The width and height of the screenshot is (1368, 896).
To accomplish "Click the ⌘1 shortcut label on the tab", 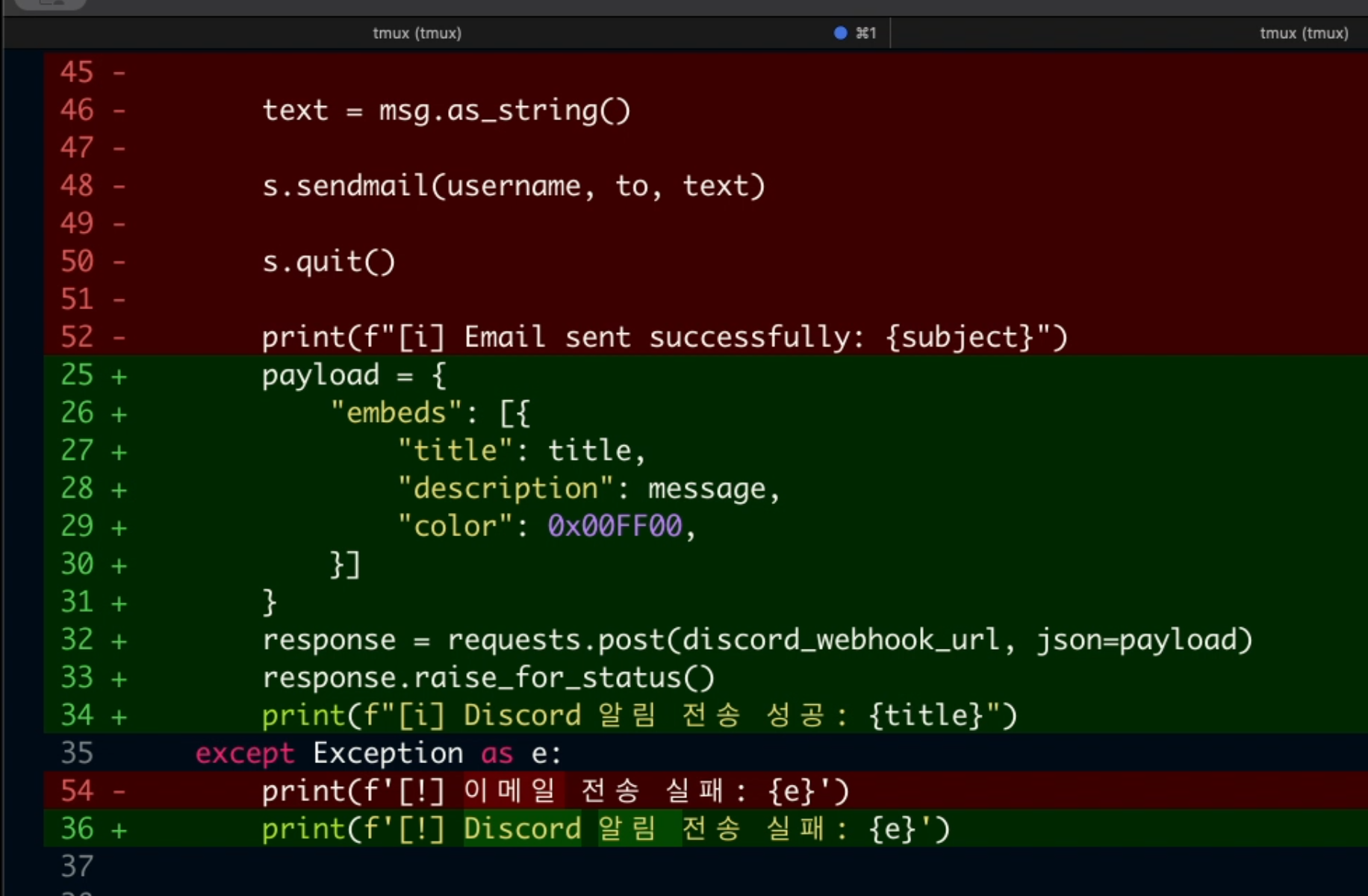I will tap(866, 33).
